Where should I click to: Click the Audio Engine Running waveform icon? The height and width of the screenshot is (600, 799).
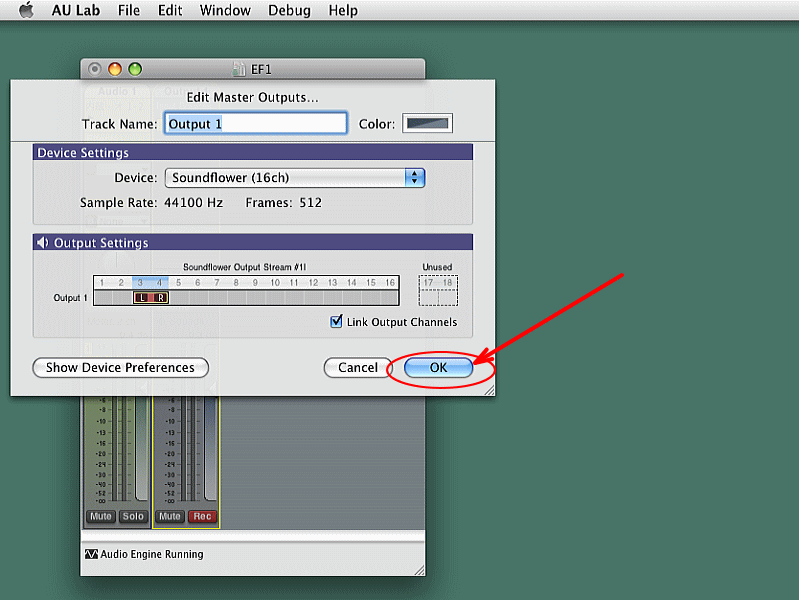[91, 554]
